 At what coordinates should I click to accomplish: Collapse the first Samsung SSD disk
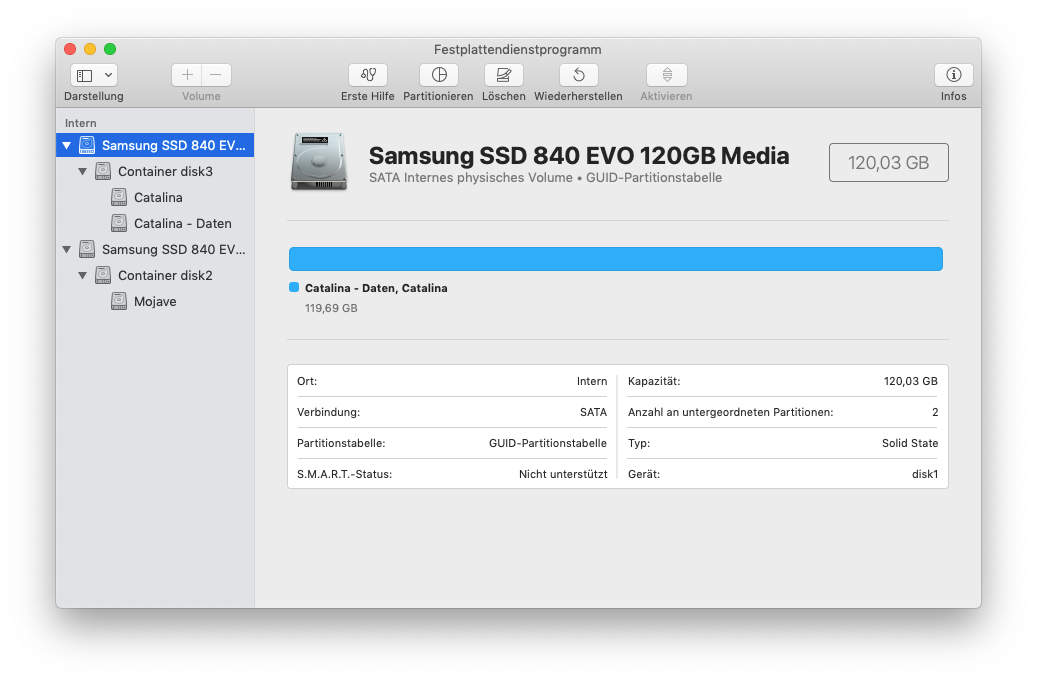(67, 146)
